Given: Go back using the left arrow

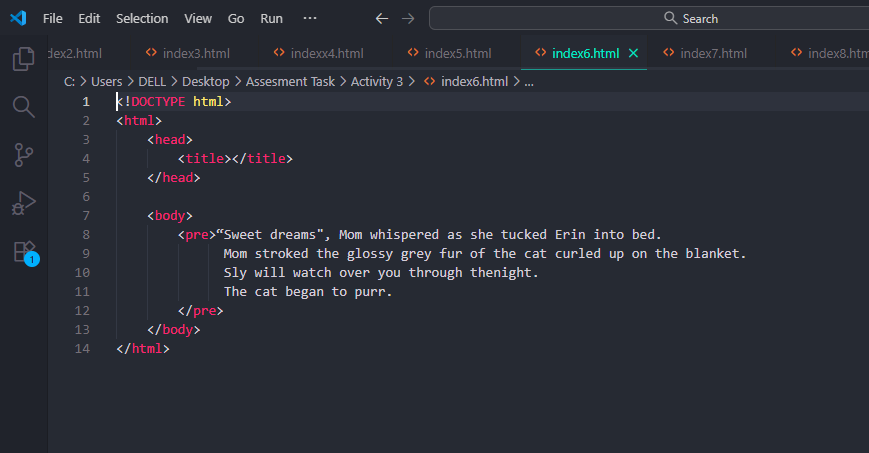Looking at the screenshot, I should (x=381, y=18).
